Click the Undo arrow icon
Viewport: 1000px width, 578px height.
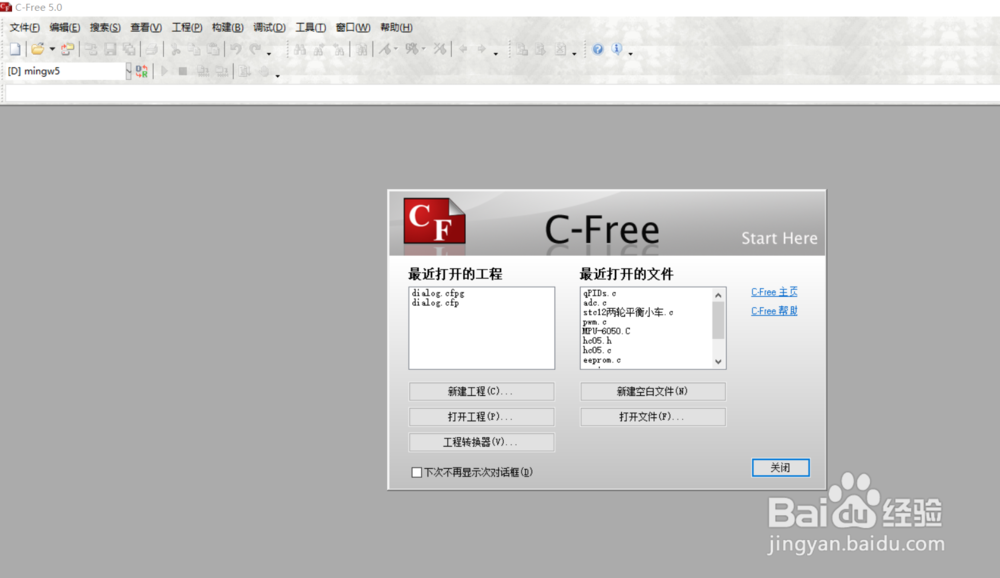(236, 49)
